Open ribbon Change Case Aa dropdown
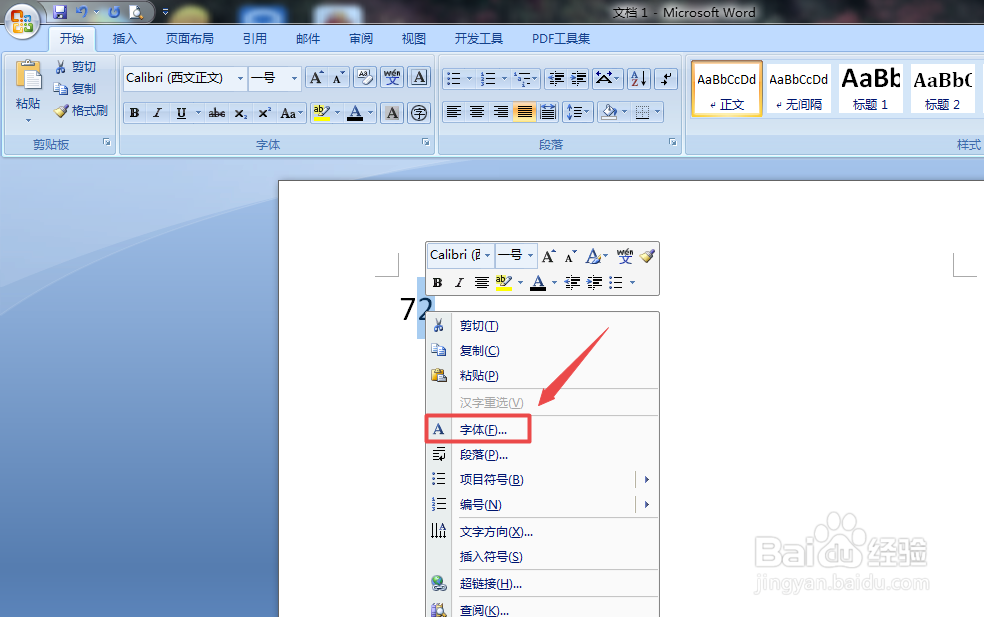The width and height of the screenshot is (984, 617). point(292,113)
